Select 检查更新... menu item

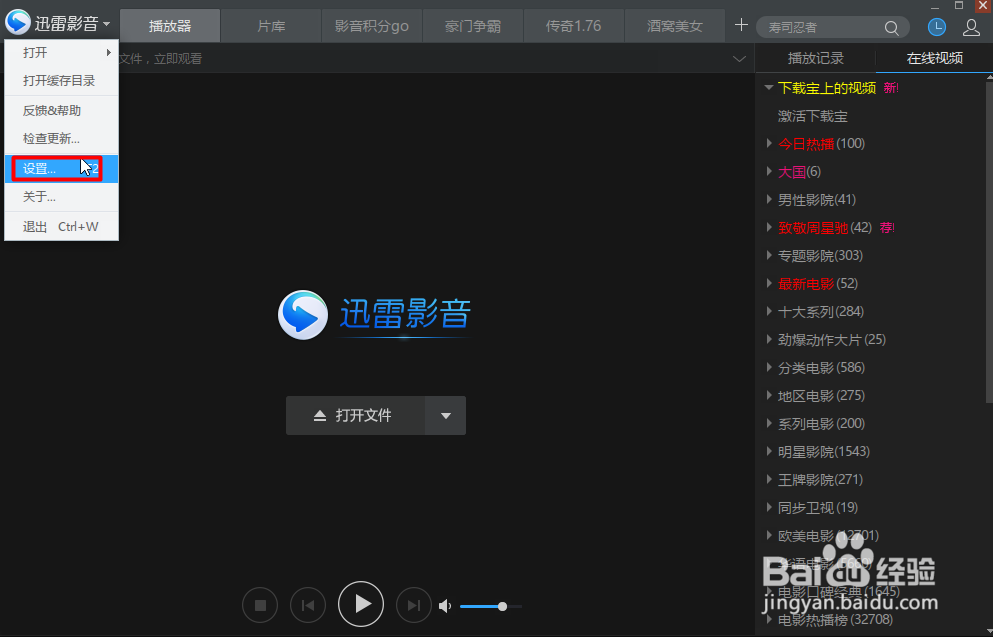(x=61, y=139)
